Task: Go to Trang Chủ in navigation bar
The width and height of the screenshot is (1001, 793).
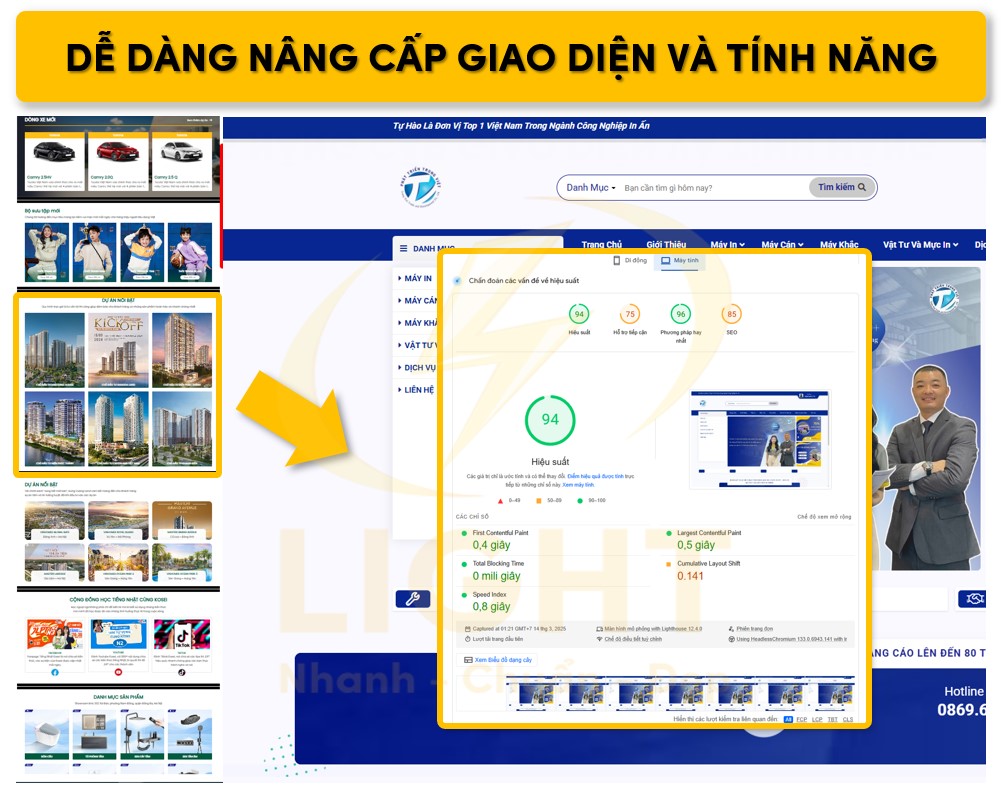Action: (x=601, y=245)
